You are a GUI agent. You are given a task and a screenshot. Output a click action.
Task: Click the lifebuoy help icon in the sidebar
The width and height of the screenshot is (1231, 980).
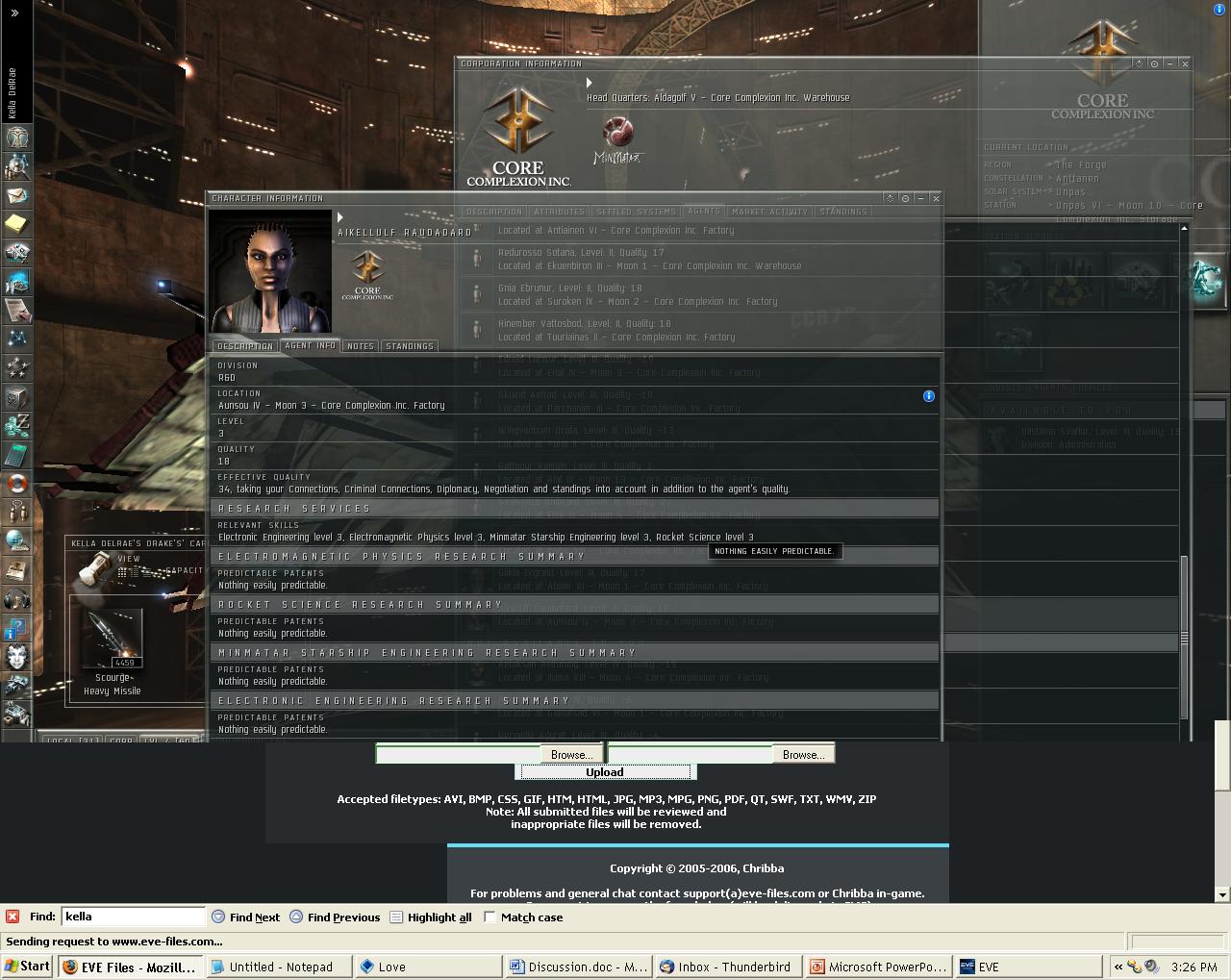tap(16, 483)
